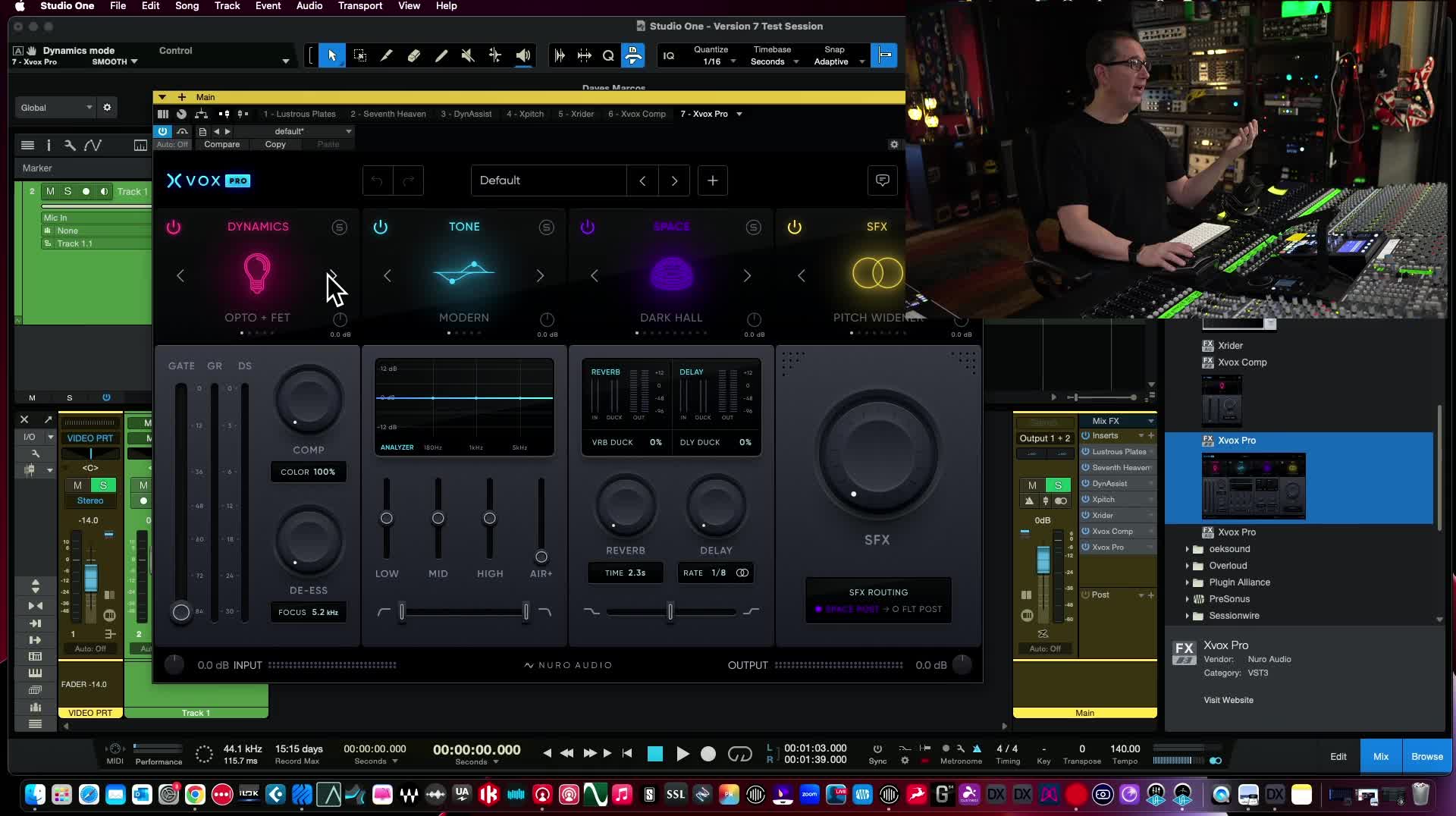Click the AIR+ slider handle
This screenshot has height=816, width=1456.
pyautogui.click(x=541, y=557)
